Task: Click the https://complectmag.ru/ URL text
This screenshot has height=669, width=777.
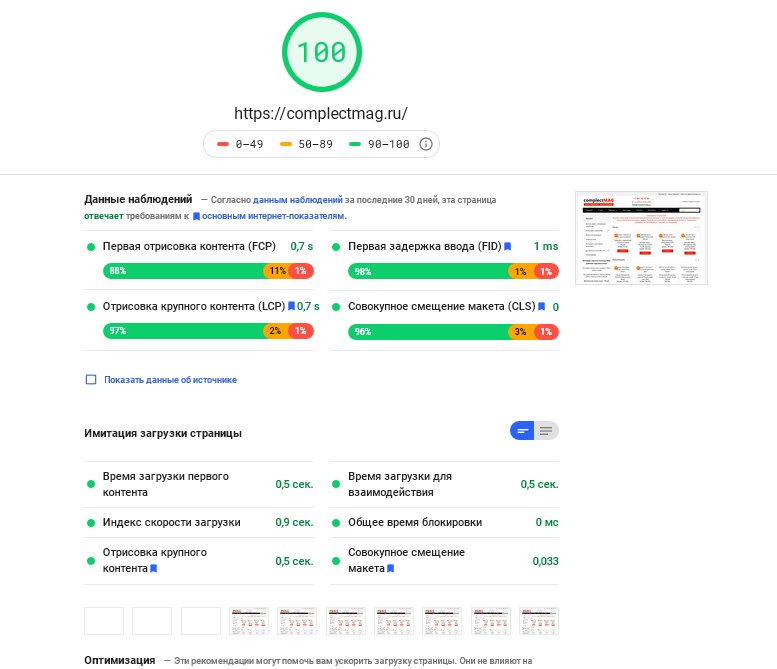Action: [321, 113]
